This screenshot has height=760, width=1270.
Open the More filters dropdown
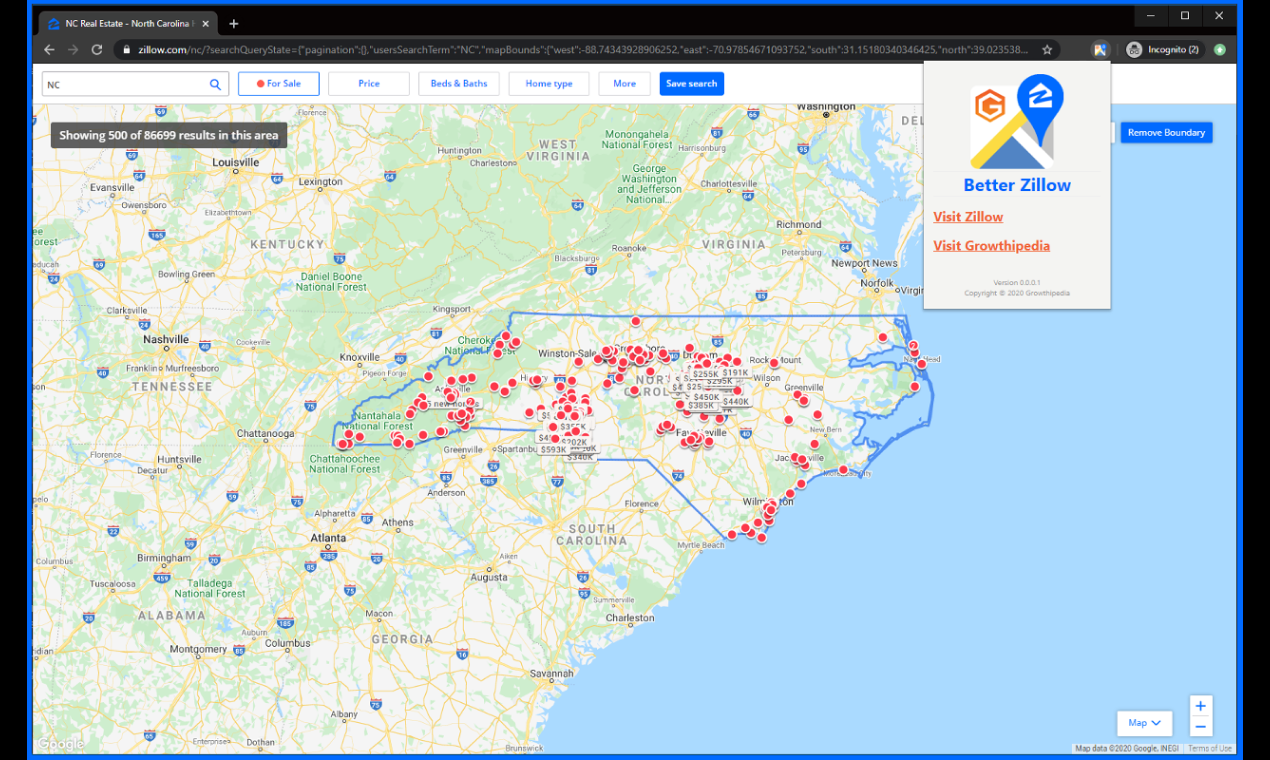(625, 84)
